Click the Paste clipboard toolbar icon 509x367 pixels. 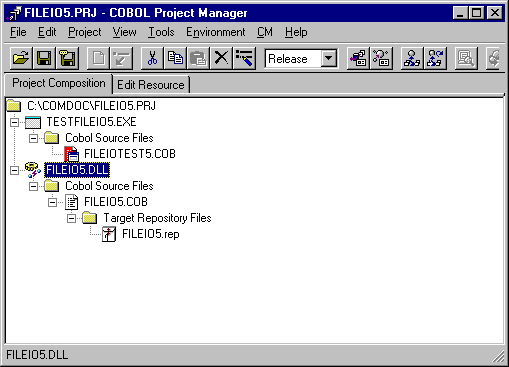tap(198, 58)
